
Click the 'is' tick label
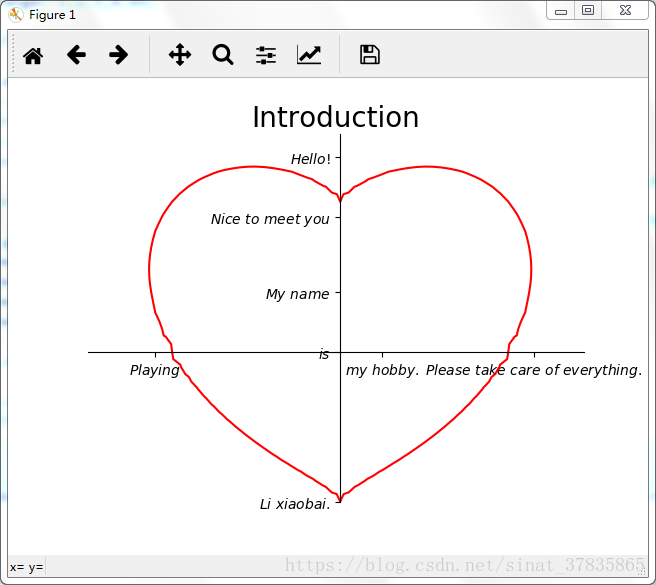coord(324,354)
